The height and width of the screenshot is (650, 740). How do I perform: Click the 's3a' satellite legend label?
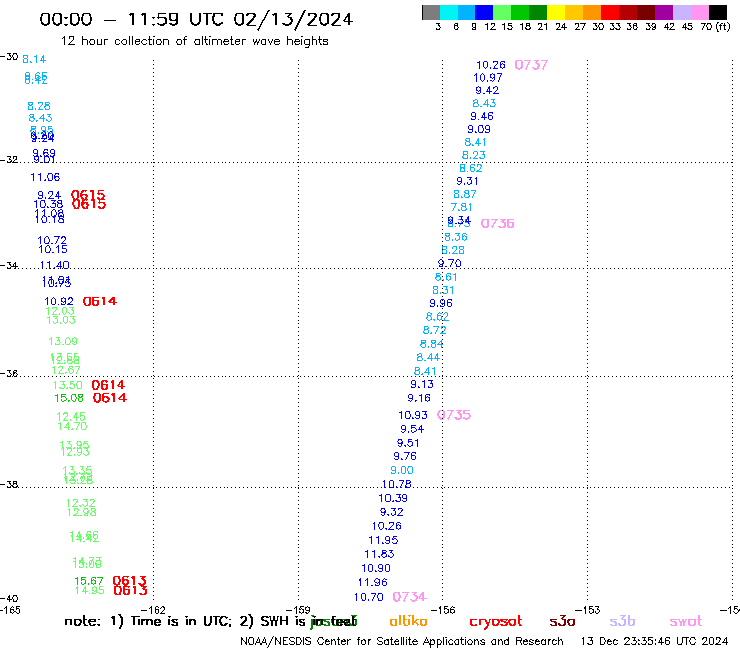562,621
